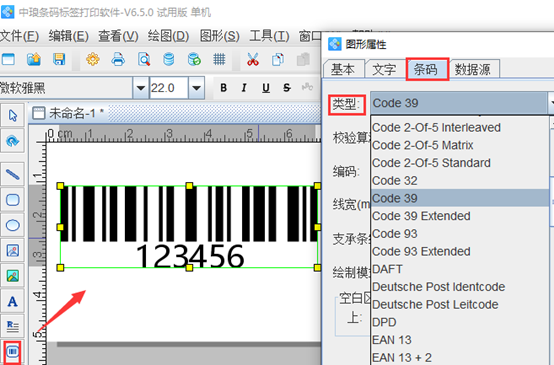Toggle strikethrough text formatting
Screen dimensions: 554x365
pos(287,88)
